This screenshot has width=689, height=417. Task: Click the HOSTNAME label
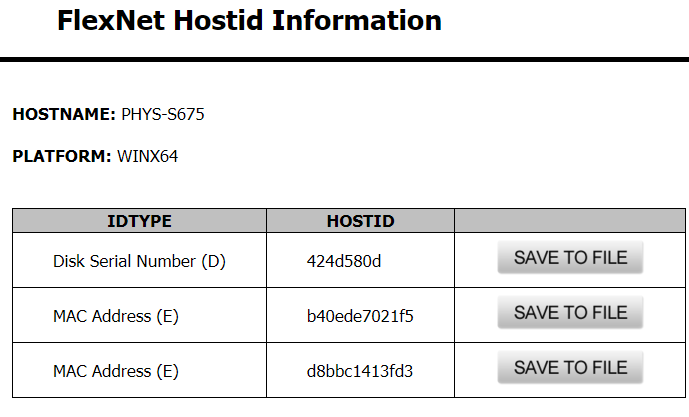click(x=64, y=114)
